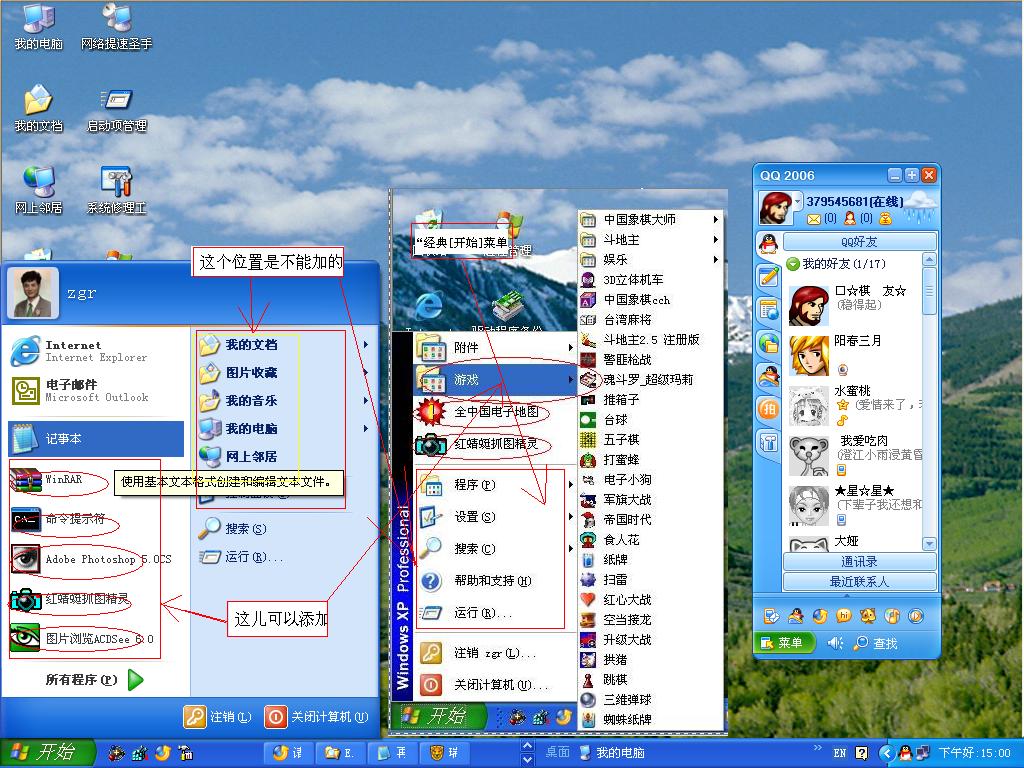The image size is (1024, 768).
Task: Select QQ contact 阳春三月
Action: tap(854, 356)
